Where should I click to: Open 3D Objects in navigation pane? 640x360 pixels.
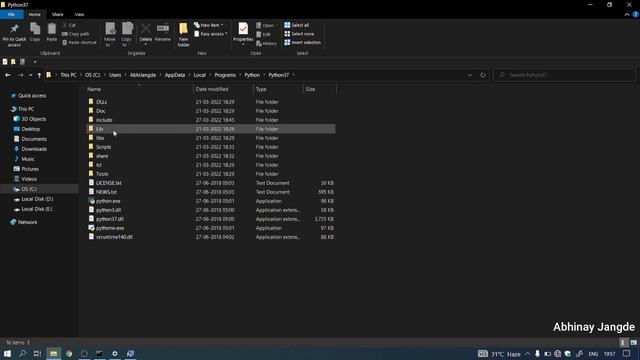[33, 119]
